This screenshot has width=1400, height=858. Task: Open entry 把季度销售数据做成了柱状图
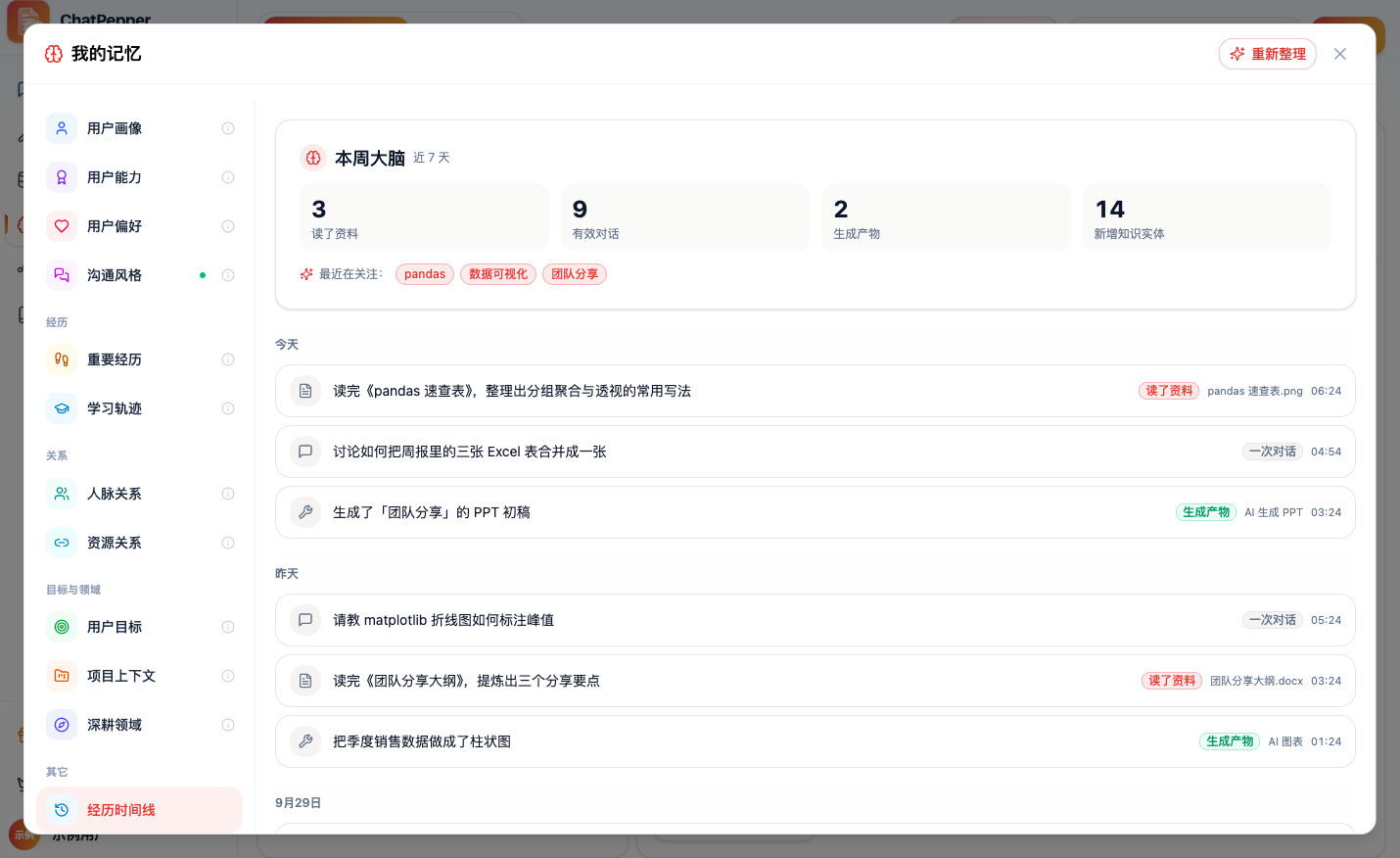(x=816, y=741)
